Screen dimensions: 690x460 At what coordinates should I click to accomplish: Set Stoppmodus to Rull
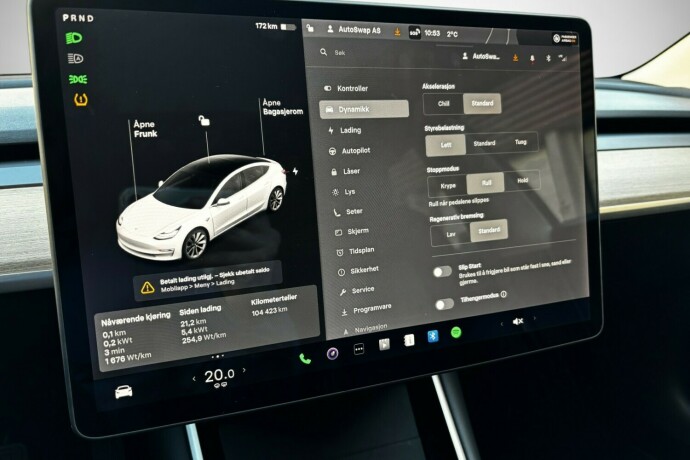tap(486, 183)
